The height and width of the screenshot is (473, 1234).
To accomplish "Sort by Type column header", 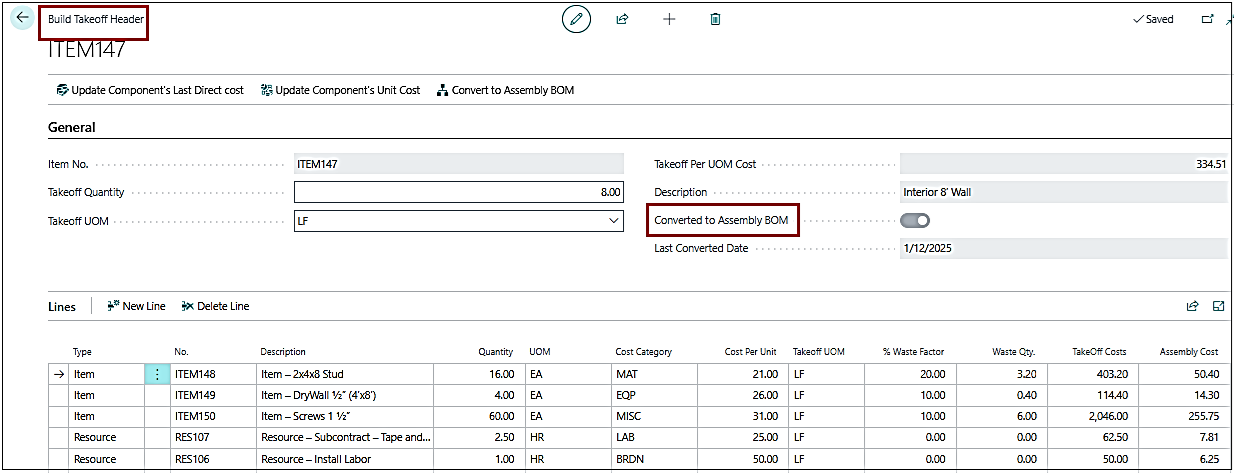I will [x=83, y=352].
